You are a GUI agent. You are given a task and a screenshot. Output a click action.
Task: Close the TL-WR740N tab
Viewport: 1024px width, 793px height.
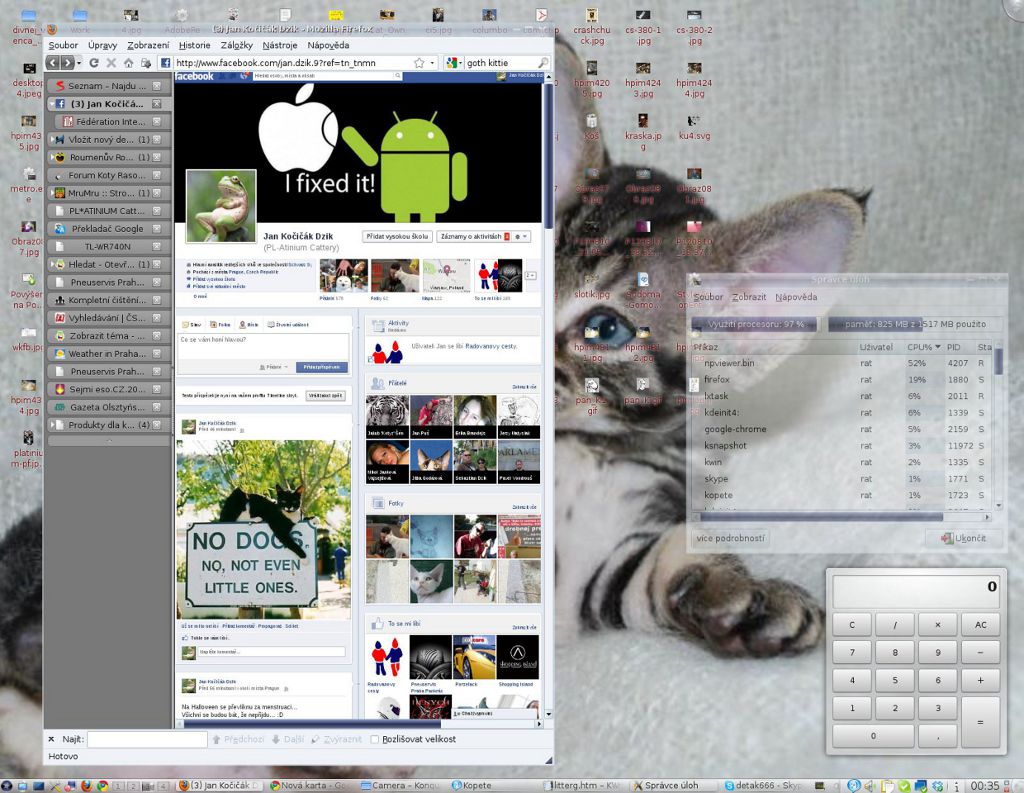(x=157, y=246)
